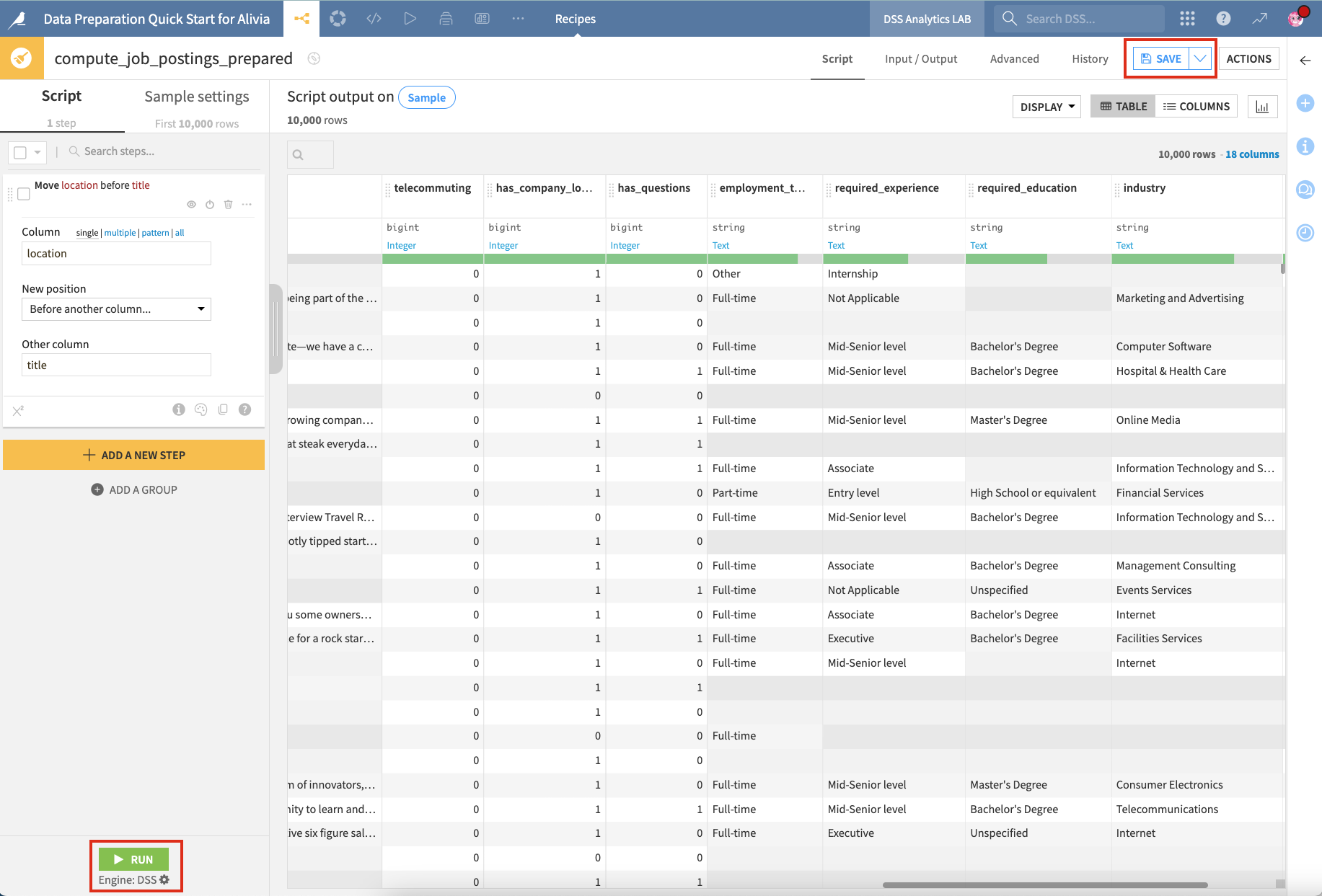Select the Script tab in header
Viewport: 1322px width, 896px height.
point(837,59)
